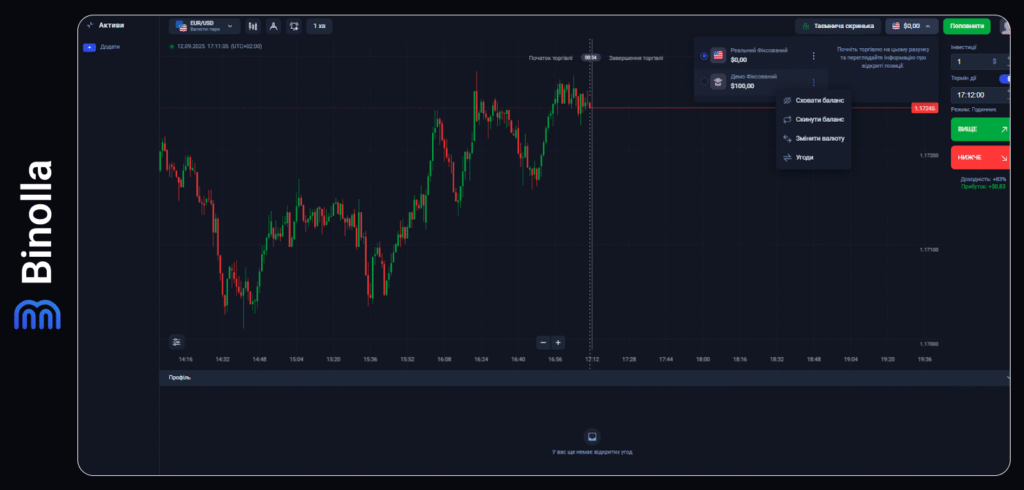
Task: Zoom in the chart with plus
Action: click(x=558, y=342)
